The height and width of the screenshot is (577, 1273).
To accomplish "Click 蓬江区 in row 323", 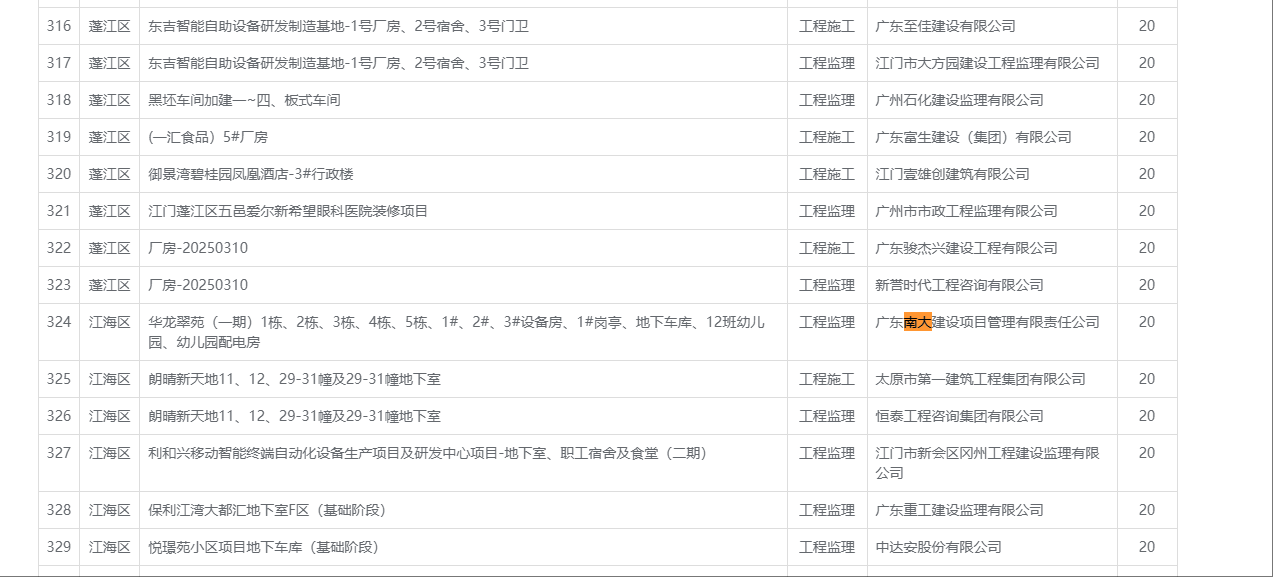I will pos(109,285).
